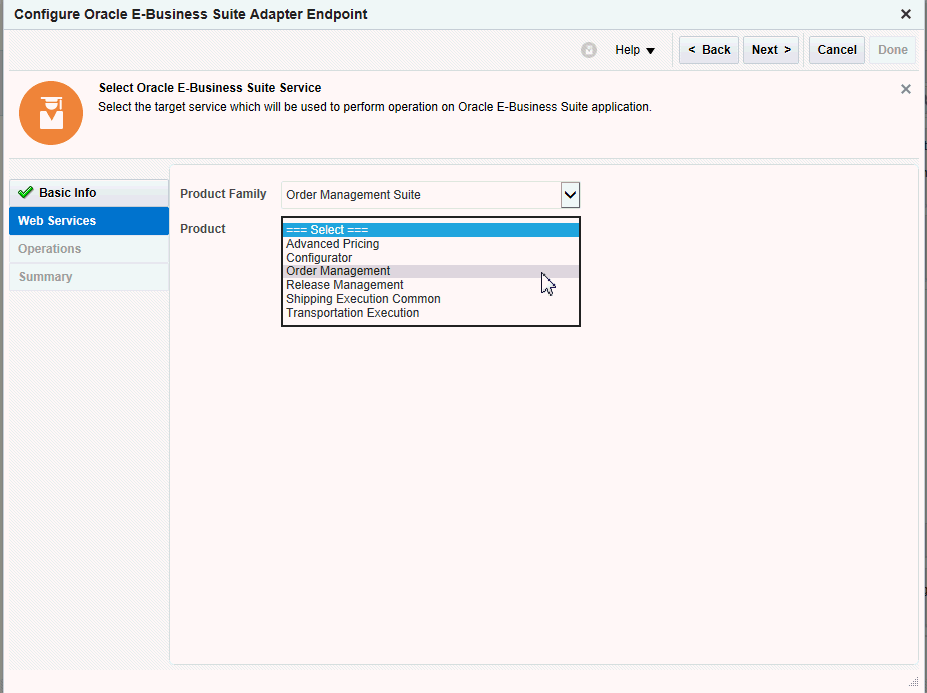Expand the Product Family dropdown arrow
The image size is (927, 693).
point(570,195)
